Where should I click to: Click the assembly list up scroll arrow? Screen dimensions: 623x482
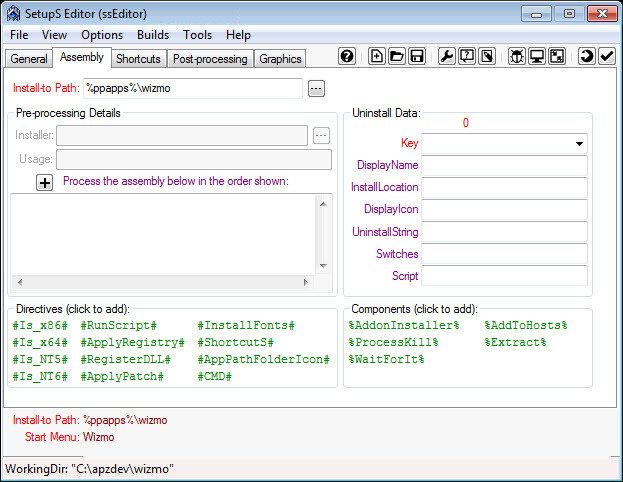pos(323,204)
